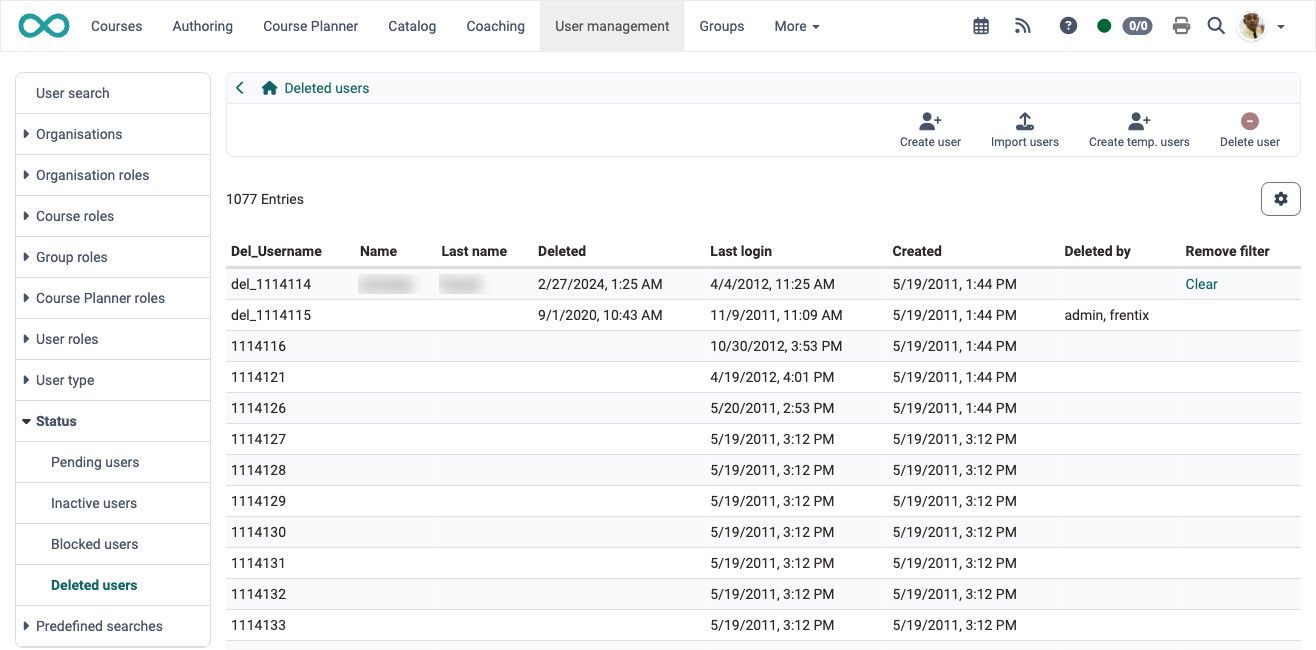Sort by the Created column header
The image size is (1316, 650).
917,251
